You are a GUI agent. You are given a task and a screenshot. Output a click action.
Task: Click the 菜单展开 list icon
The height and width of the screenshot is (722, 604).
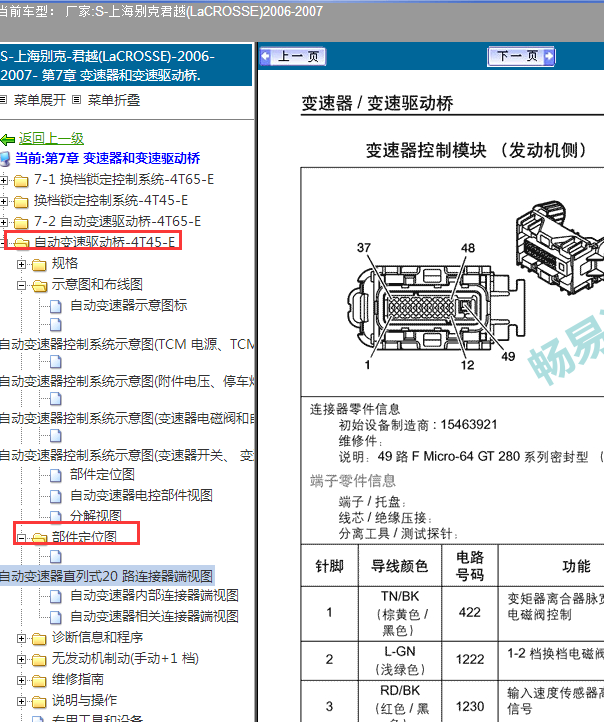coord(4,99)
